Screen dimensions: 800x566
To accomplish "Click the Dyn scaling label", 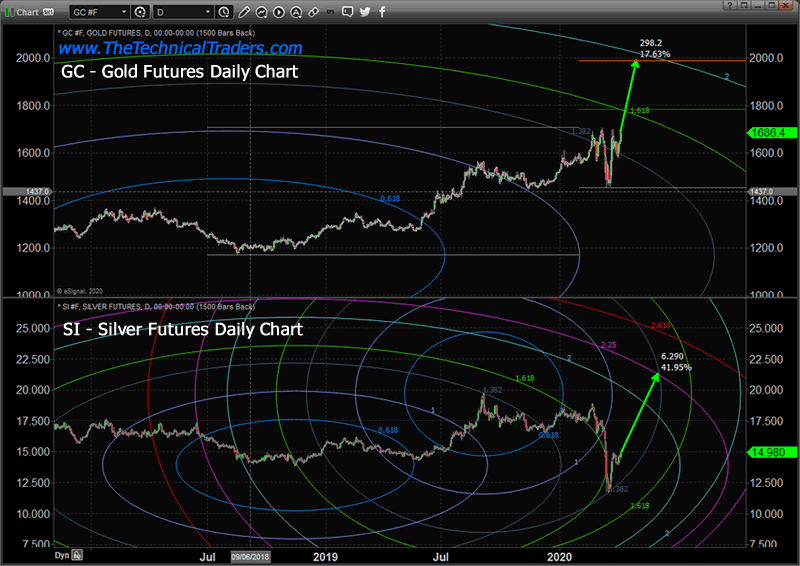I will pyautogui.click(x=62, y=555).
